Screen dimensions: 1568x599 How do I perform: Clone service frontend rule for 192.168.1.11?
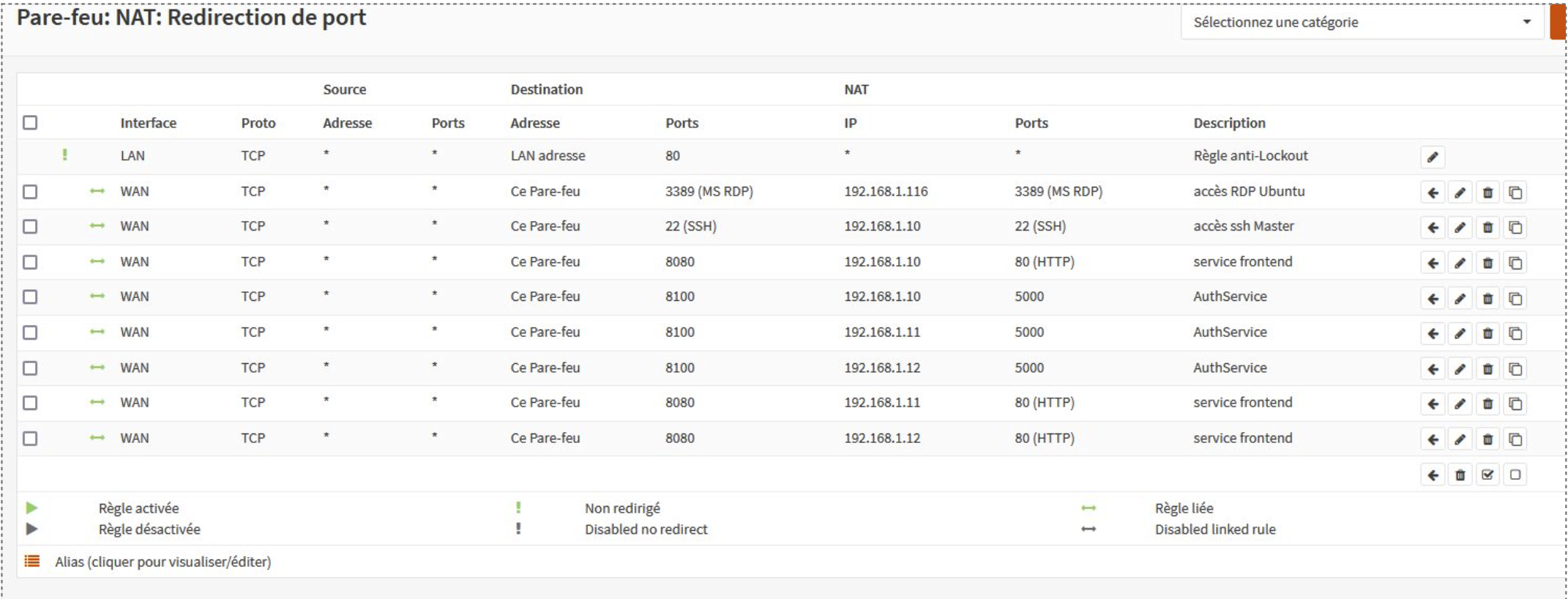tap(1515, 404)
